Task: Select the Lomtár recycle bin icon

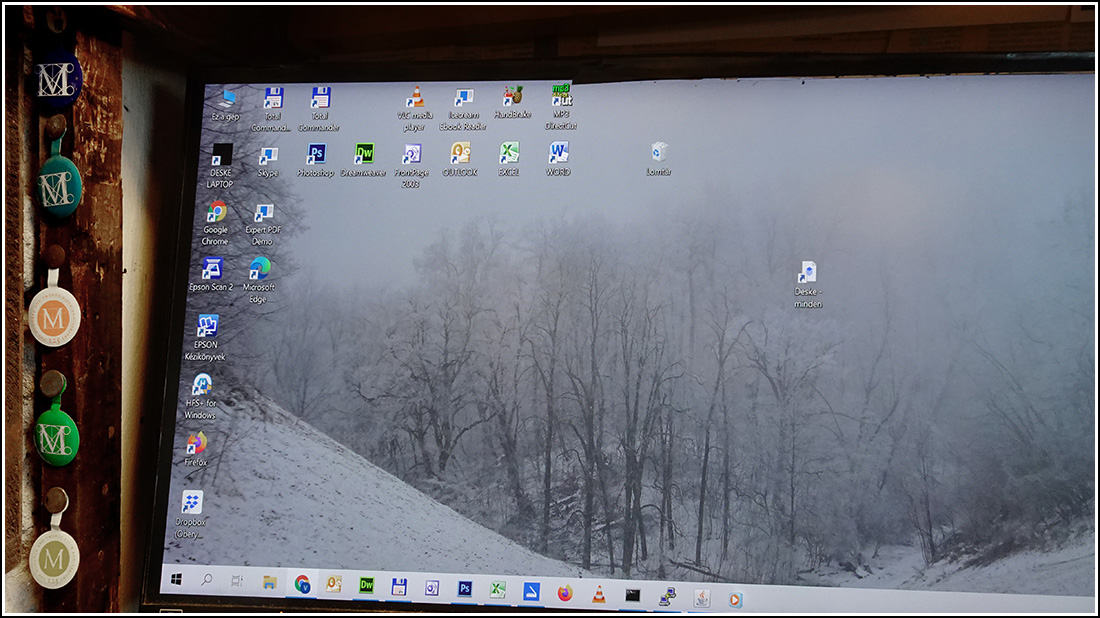Action: pyautogui.click(x=659, y=159)
